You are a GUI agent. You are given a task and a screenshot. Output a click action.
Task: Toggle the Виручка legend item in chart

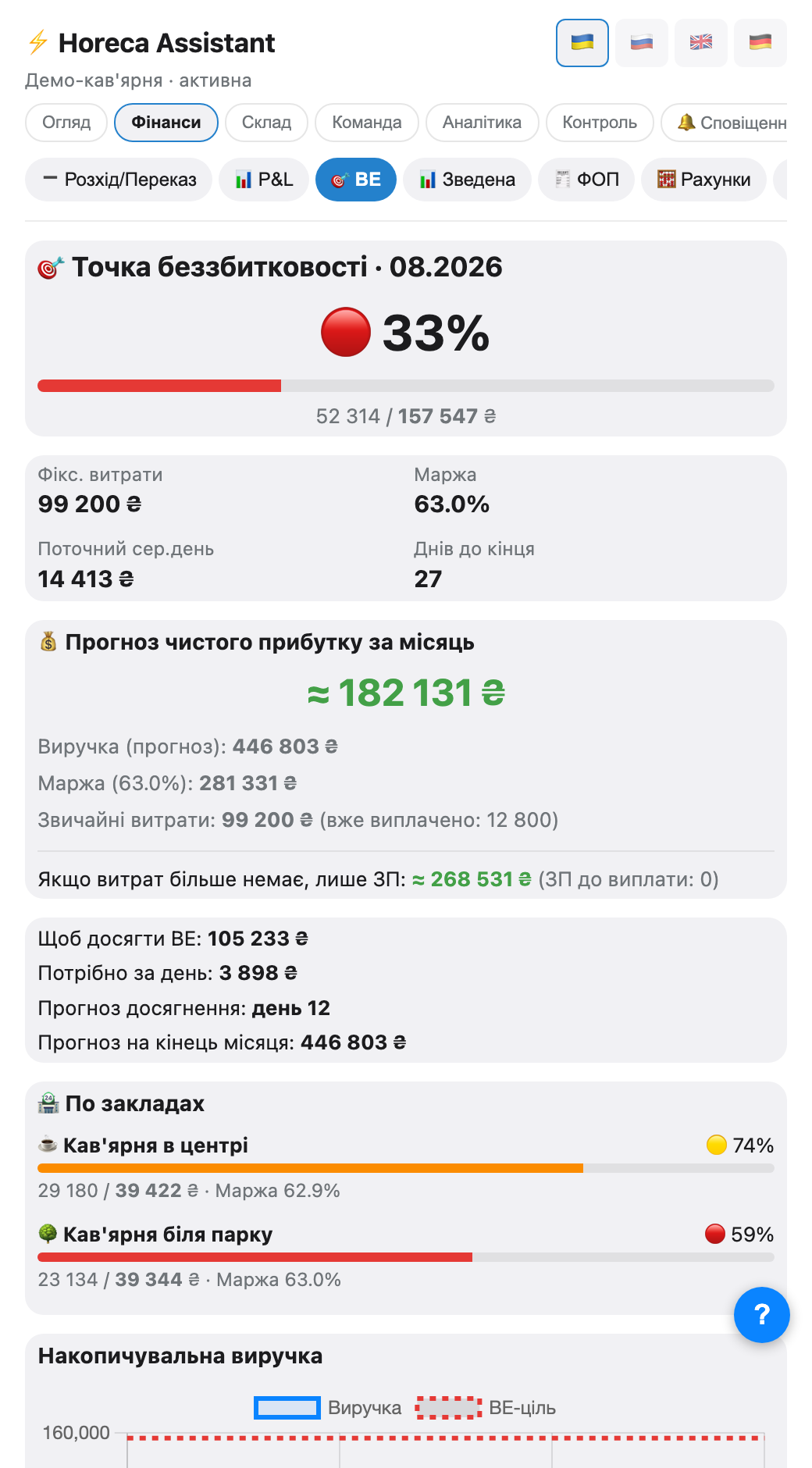(328, 1408)
